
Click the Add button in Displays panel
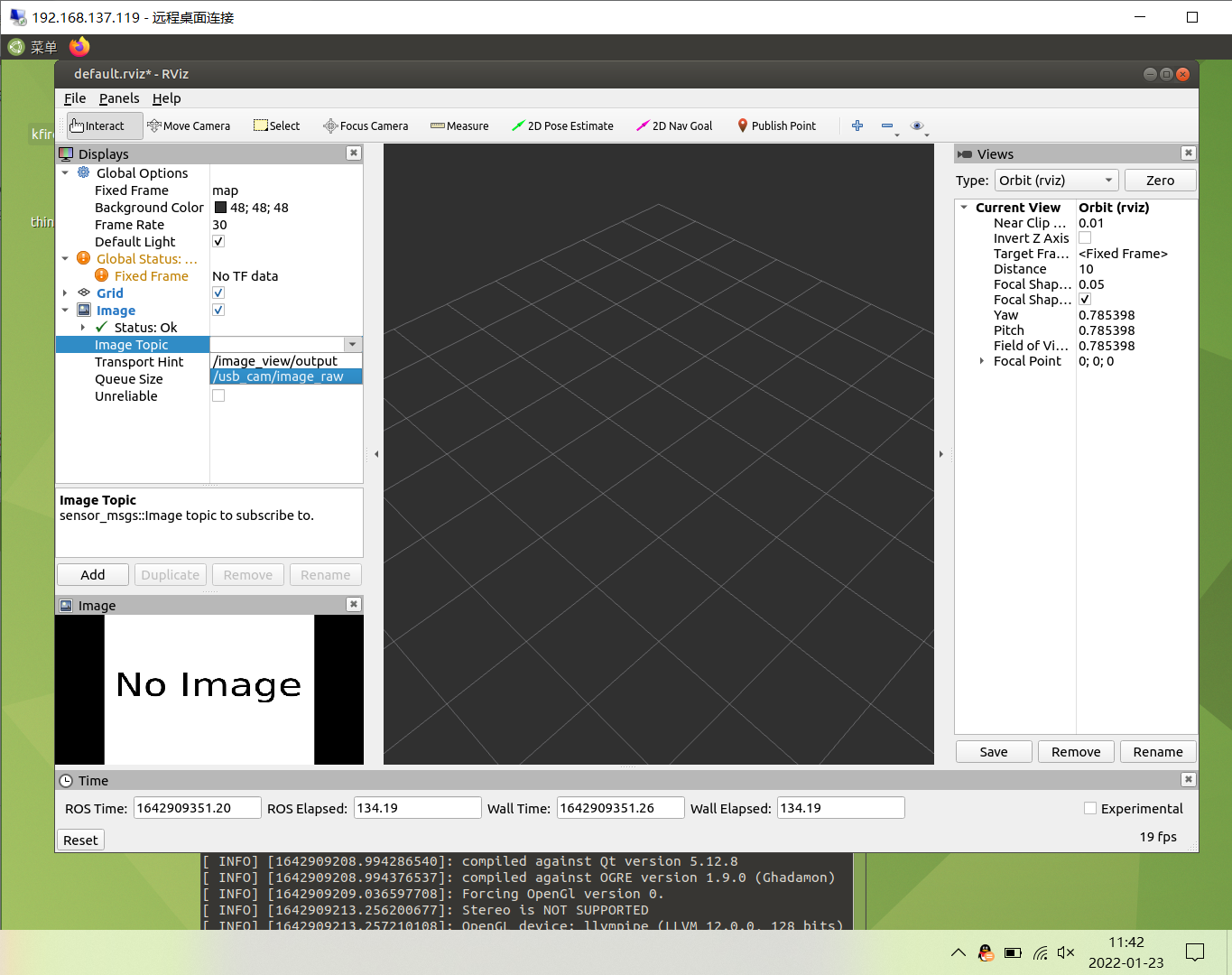92,574
